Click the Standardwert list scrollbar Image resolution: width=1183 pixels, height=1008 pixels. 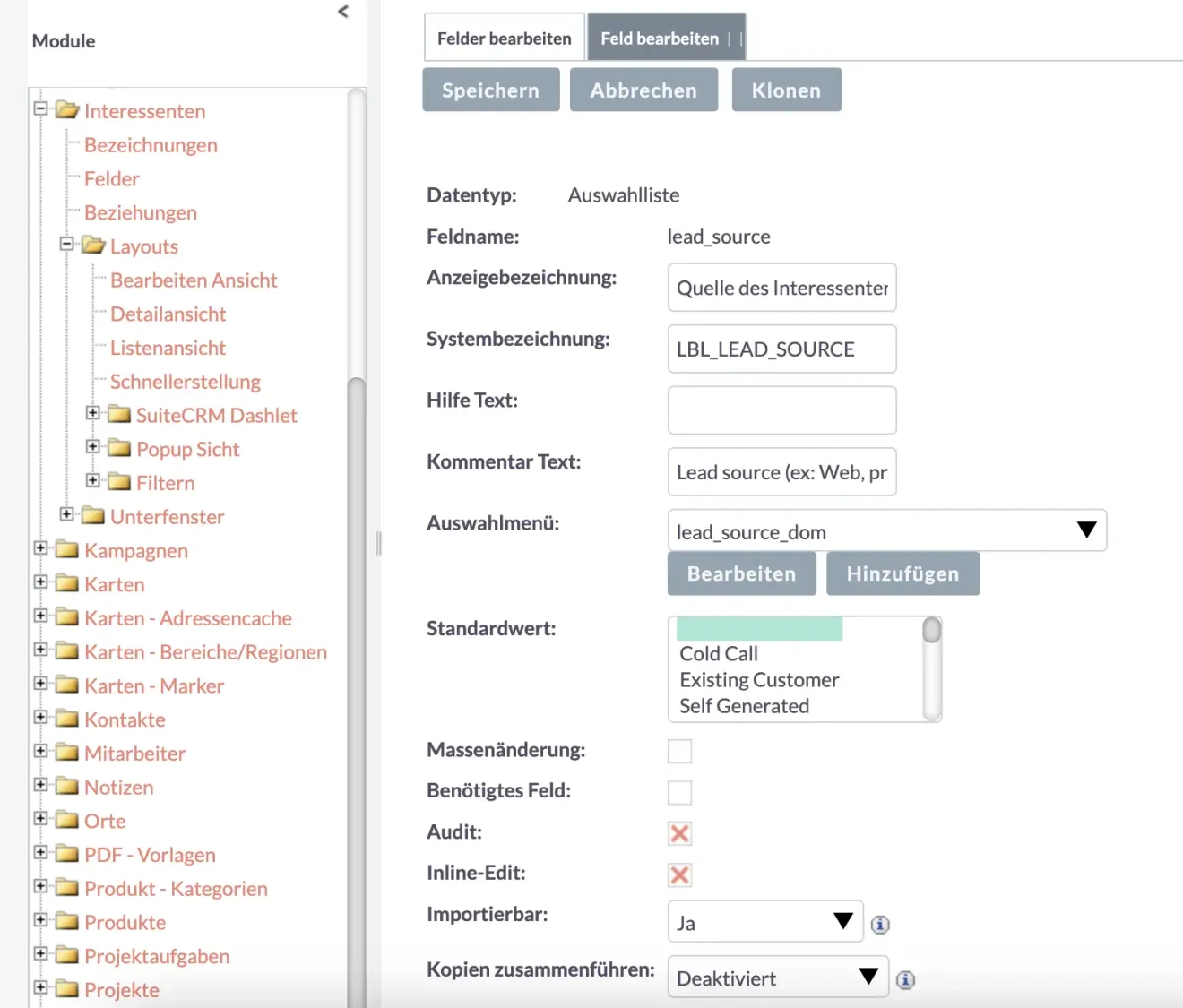[x=933, y=669]
